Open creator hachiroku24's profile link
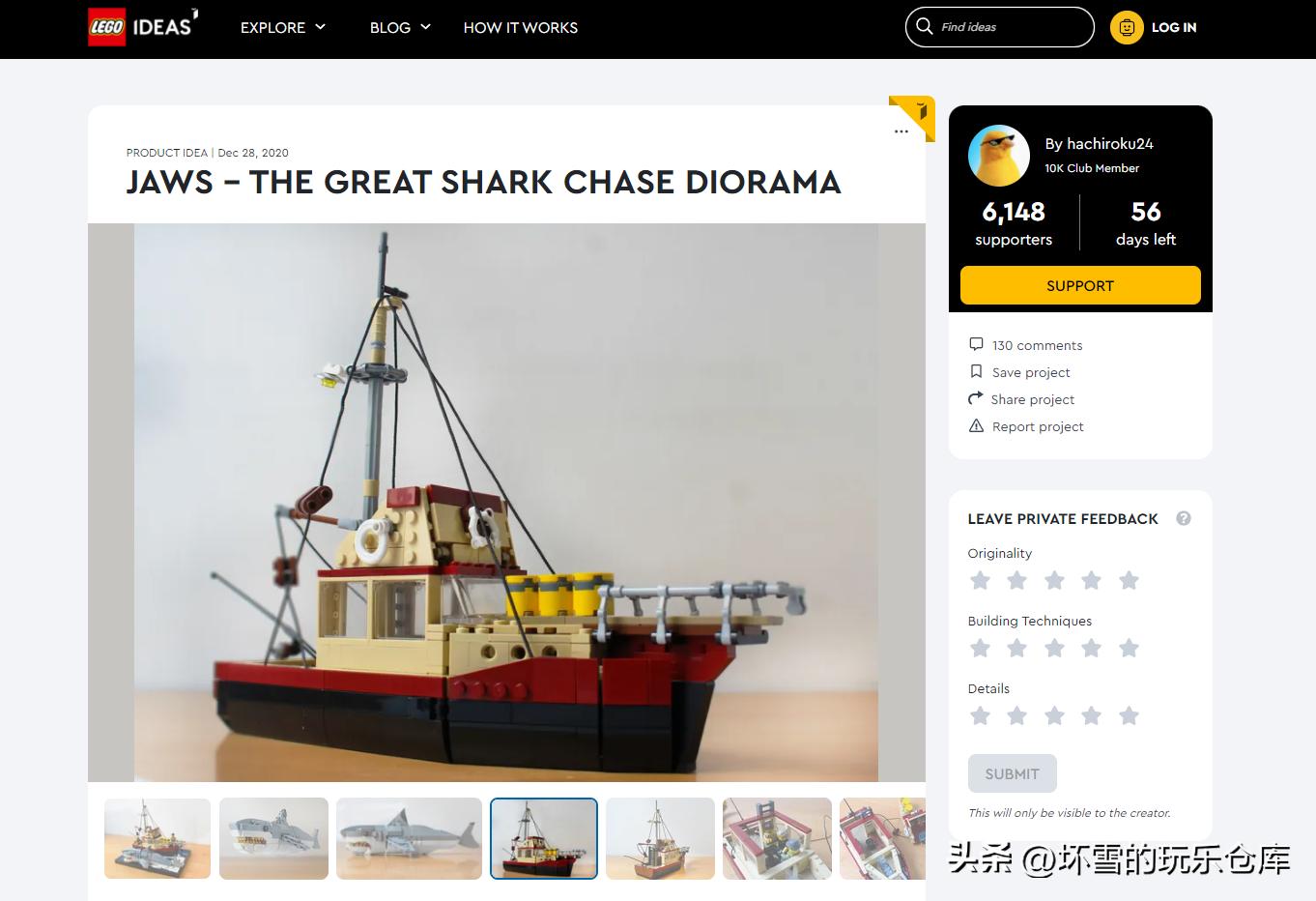The height and width of the screenshot is (901, 1316). 1099,143
